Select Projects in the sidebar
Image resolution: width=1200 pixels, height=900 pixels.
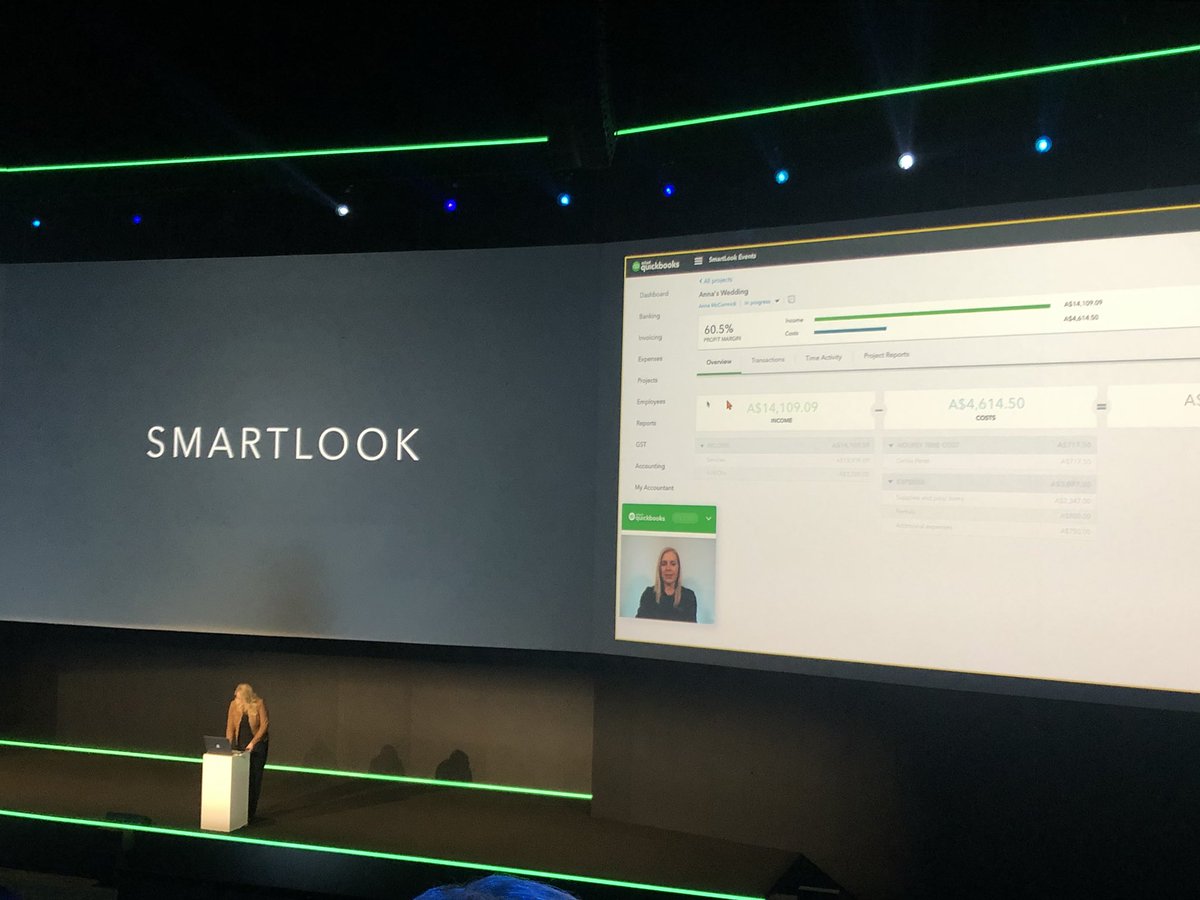(x=648, y=380)
